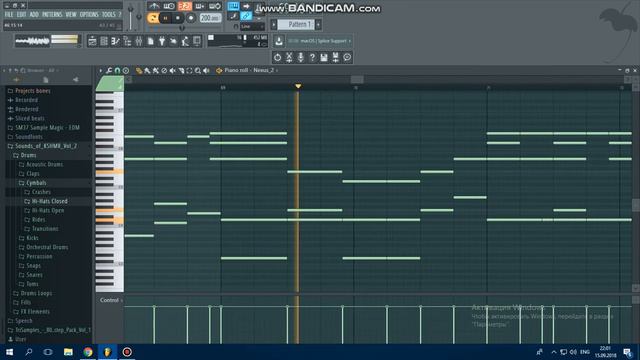The image size is (640, 360).
Task: Open the Mixer view from toolbar
Action: [x=139, y=41]
